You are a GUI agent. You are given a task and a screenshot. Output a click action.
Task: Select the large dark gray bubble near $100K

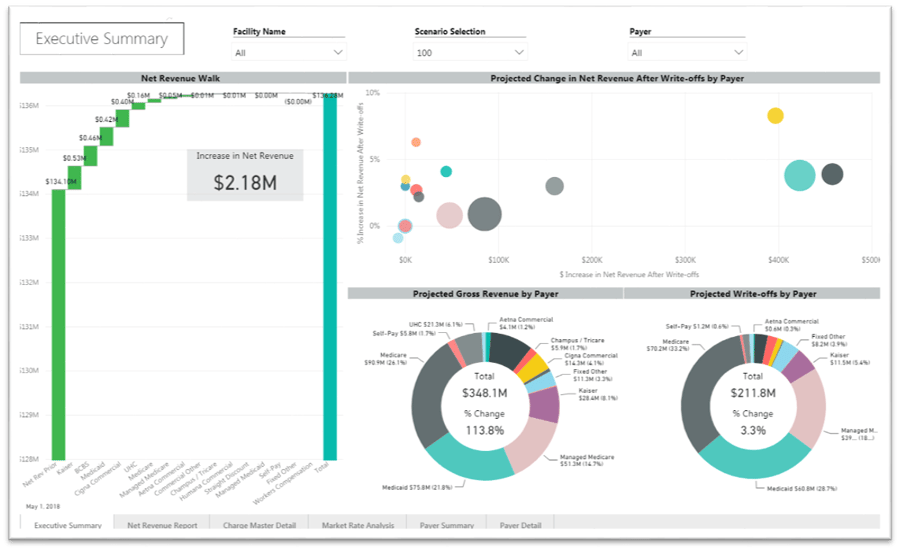484,214
